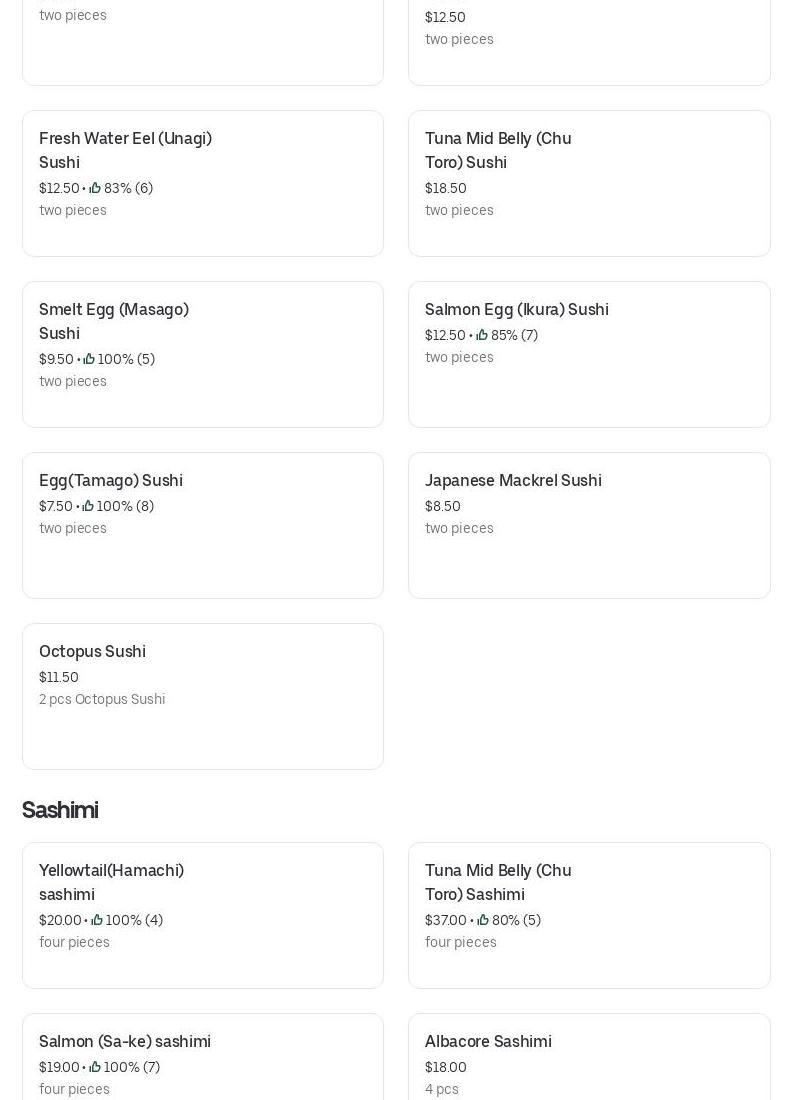Click thumbs-up icon on Fresh Water Eel Sushi
The height and width of the screenshot is (1100, 804).
pyautogui.click(x=95, y=188)
